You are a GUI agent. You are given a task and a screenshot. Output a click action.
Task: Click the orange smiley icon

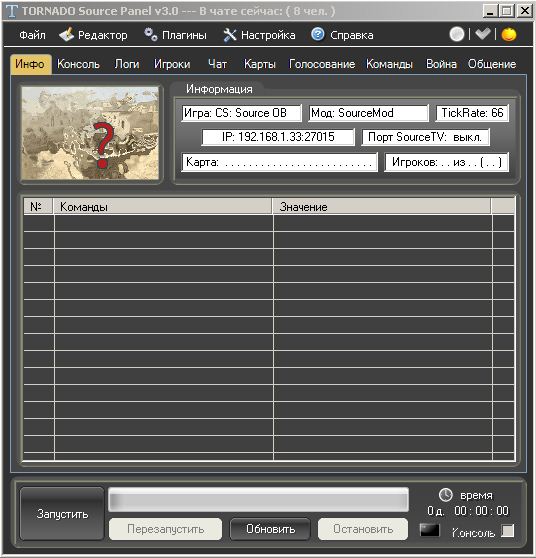[x=509, y=35]
